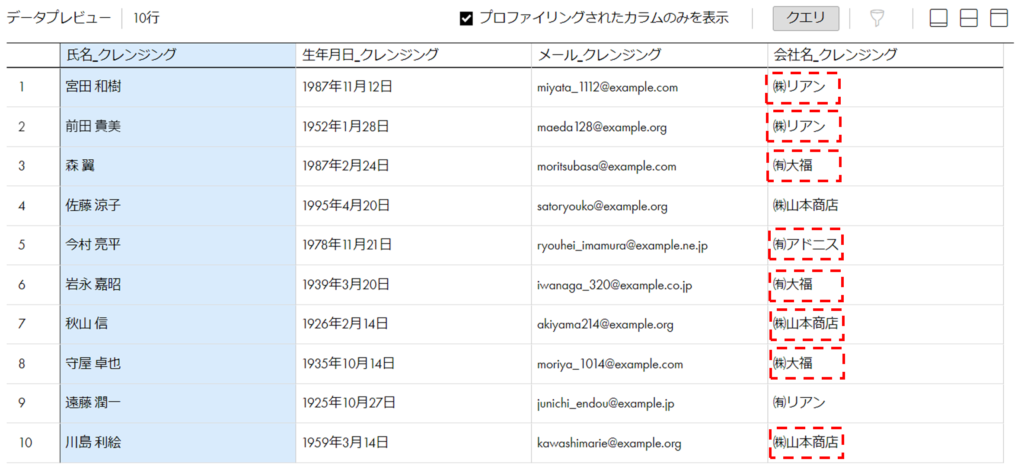Select row number 1

[x=22, y=87]
